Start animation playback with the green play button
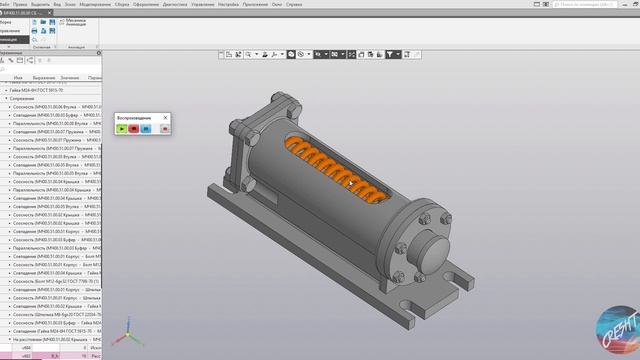This screenshot has width=640, height=360. pos(121,129)
